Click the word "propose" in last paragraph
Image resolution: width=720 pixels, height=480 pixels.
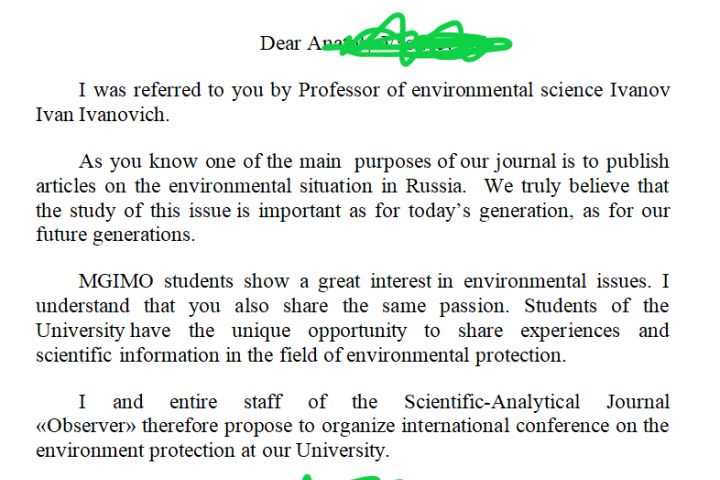pos(255,427)
